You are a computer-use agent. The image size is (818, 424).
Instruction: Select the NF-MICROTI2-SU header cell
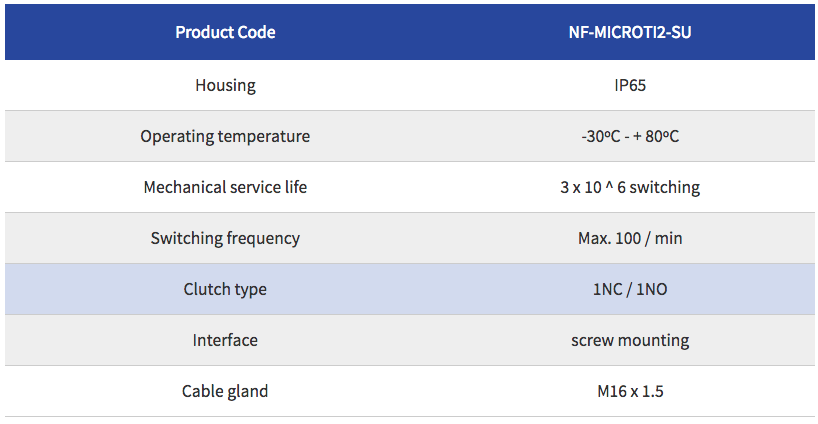[x=630, y=32]
